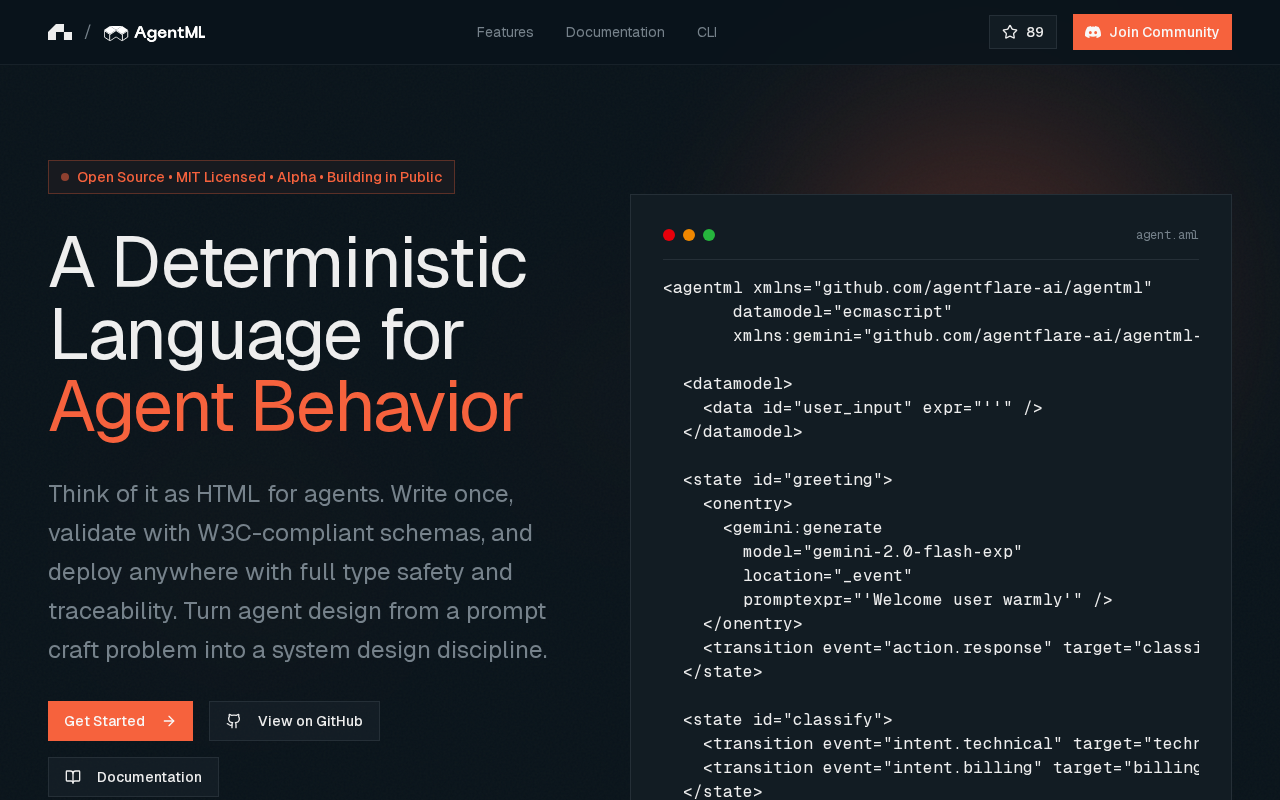Click the 'validate with W3C-compliant schemas' line
The width and height of the screenshot is (1280, 800).
(291, 533)
